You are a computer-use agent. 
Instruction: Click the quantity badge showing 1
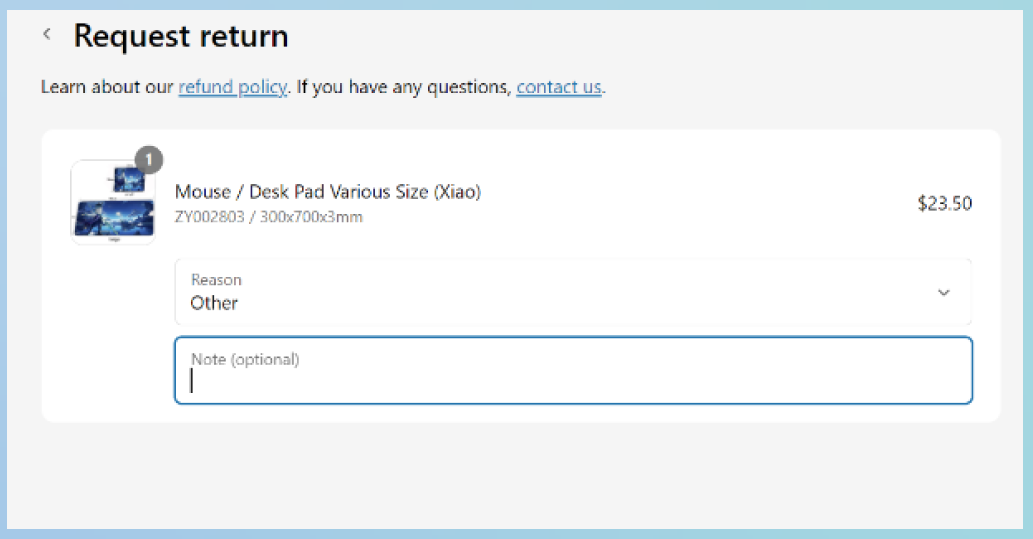point(149,160)
